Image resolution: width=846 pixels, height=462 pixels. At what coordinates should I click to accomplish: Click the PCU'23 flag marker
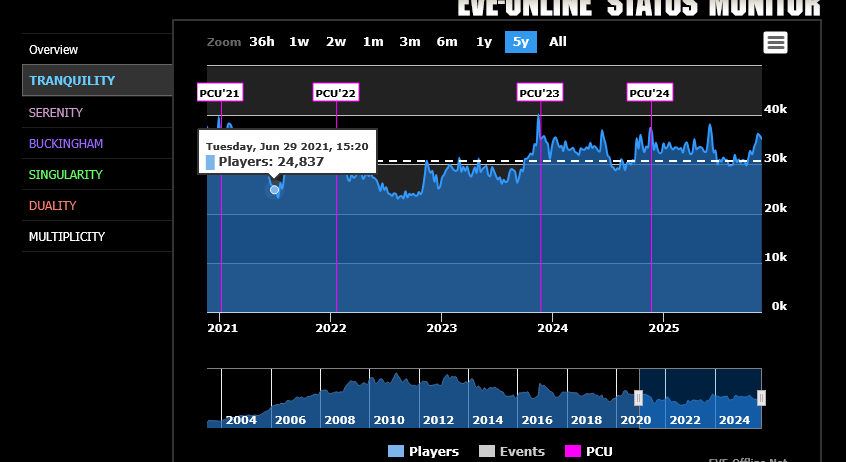[x=540, y=93]
